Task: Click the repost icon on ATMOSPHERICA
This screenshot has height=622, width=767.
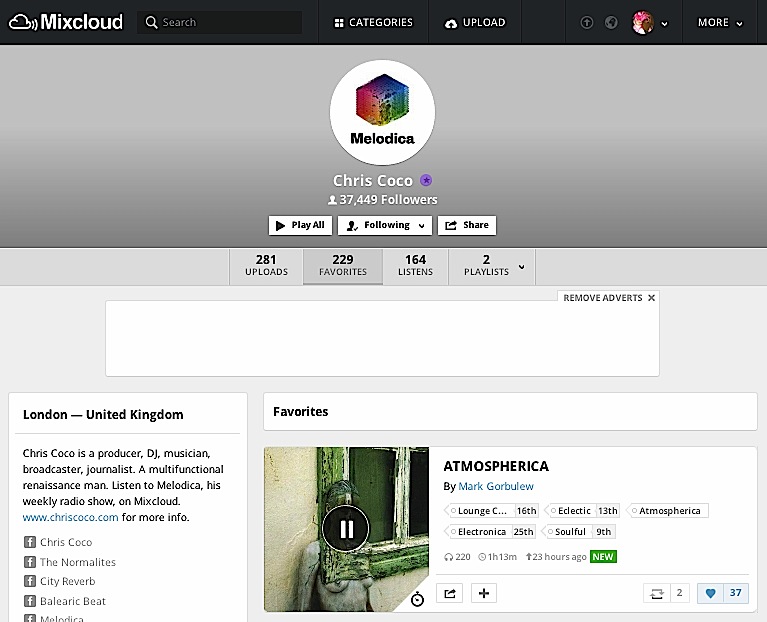Action: click(656, 593)
